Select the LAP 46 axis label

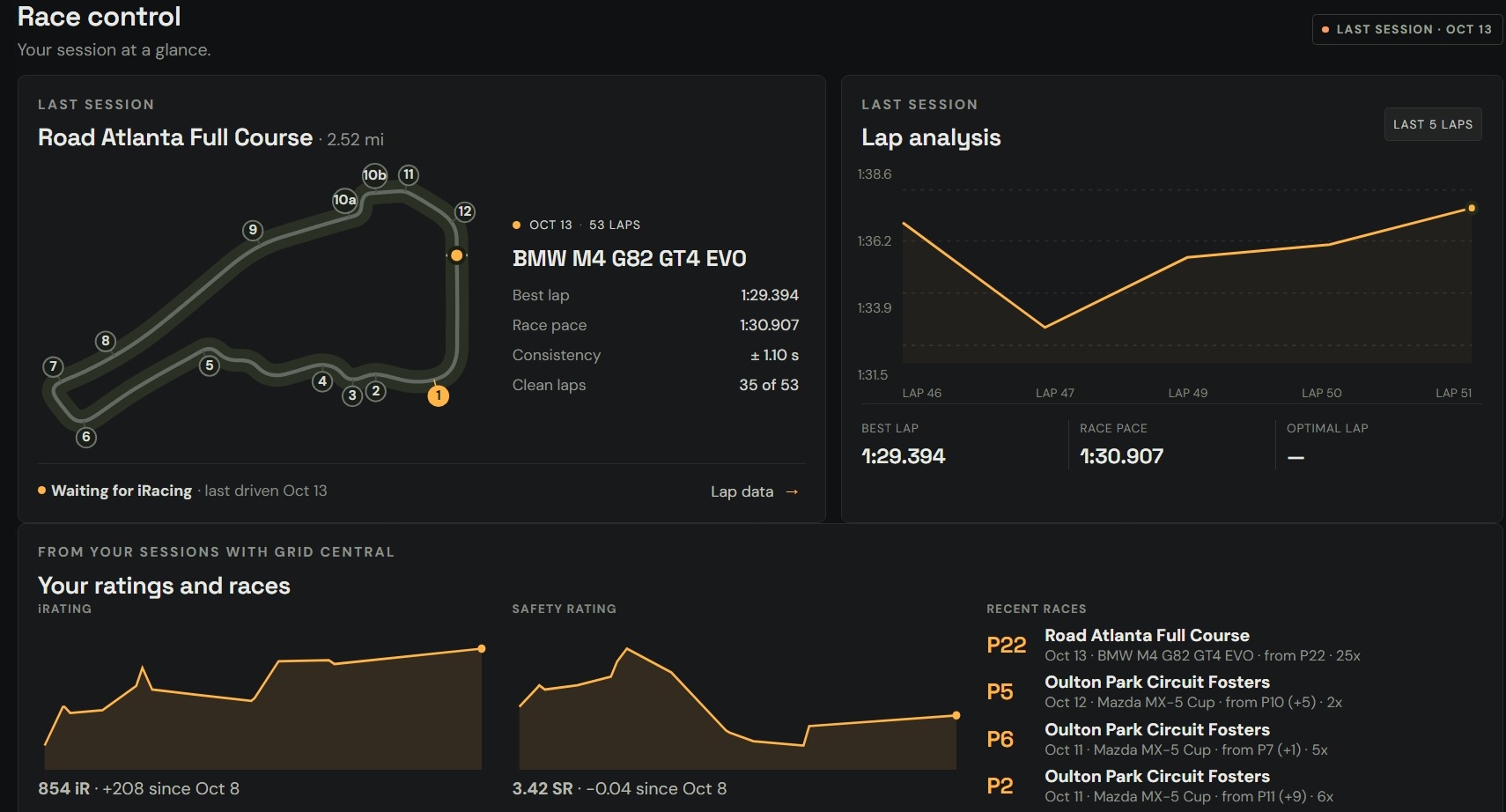(921, 393)
